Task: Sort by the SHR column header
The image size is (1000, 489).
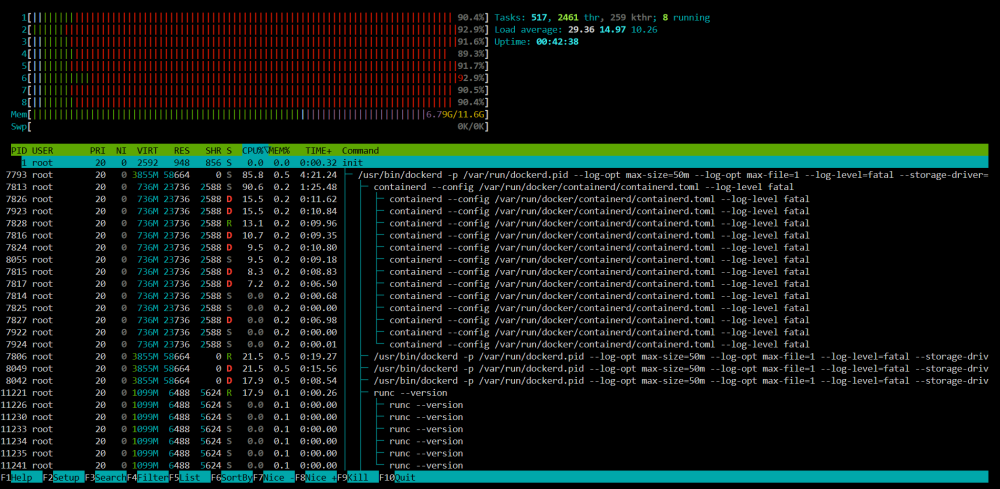Action: pos(213,150)
